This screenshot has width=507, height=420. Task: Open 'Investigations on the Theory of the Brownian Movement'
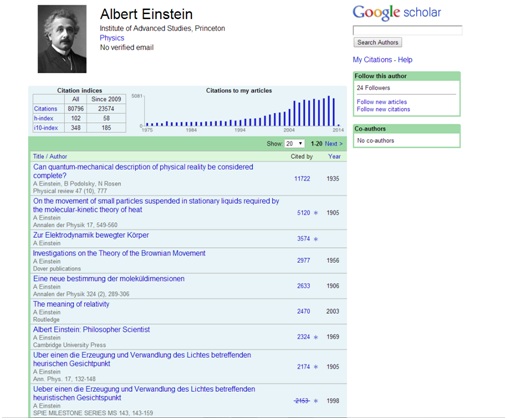[119, 253]
